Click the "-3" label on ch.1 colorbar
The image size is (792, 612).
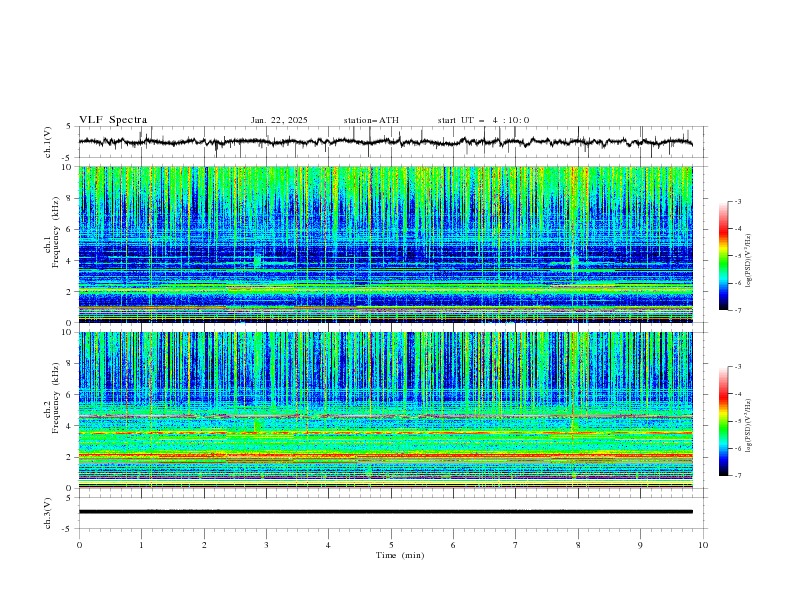pos(737,201)
